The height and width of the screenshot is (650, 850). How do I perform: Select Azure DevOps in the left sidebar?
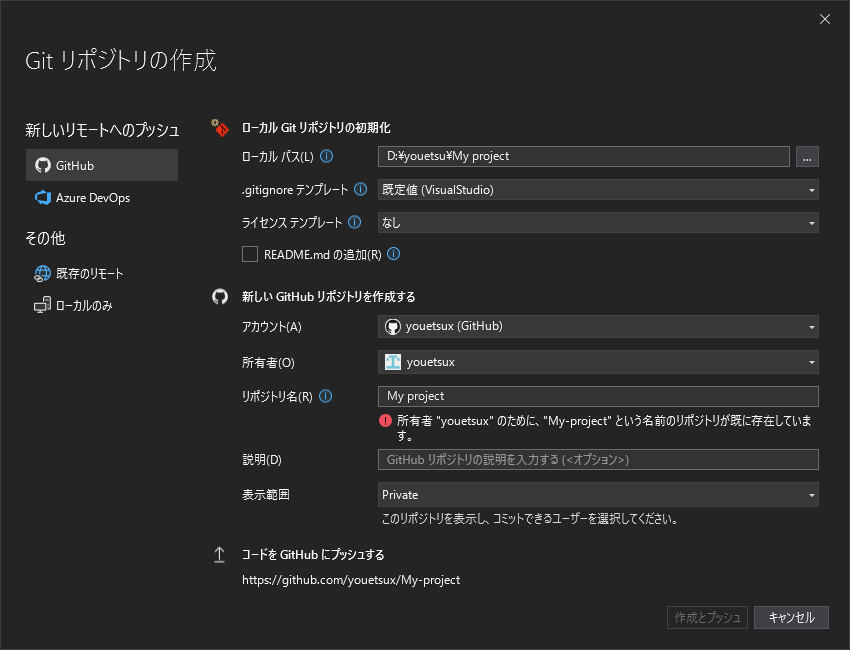[92, 198]
